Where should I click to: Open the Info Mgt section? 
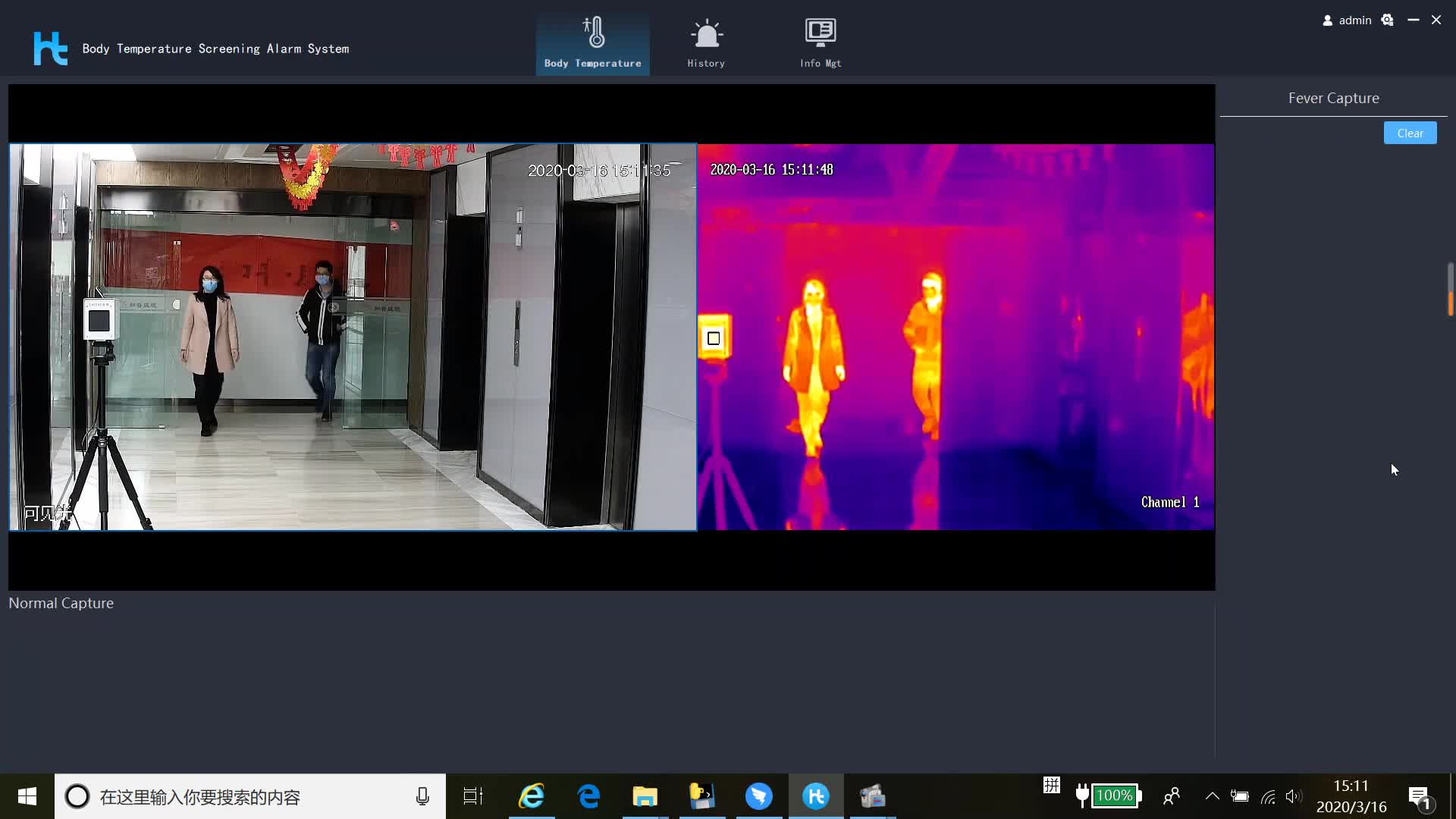[x=821, y=43]
